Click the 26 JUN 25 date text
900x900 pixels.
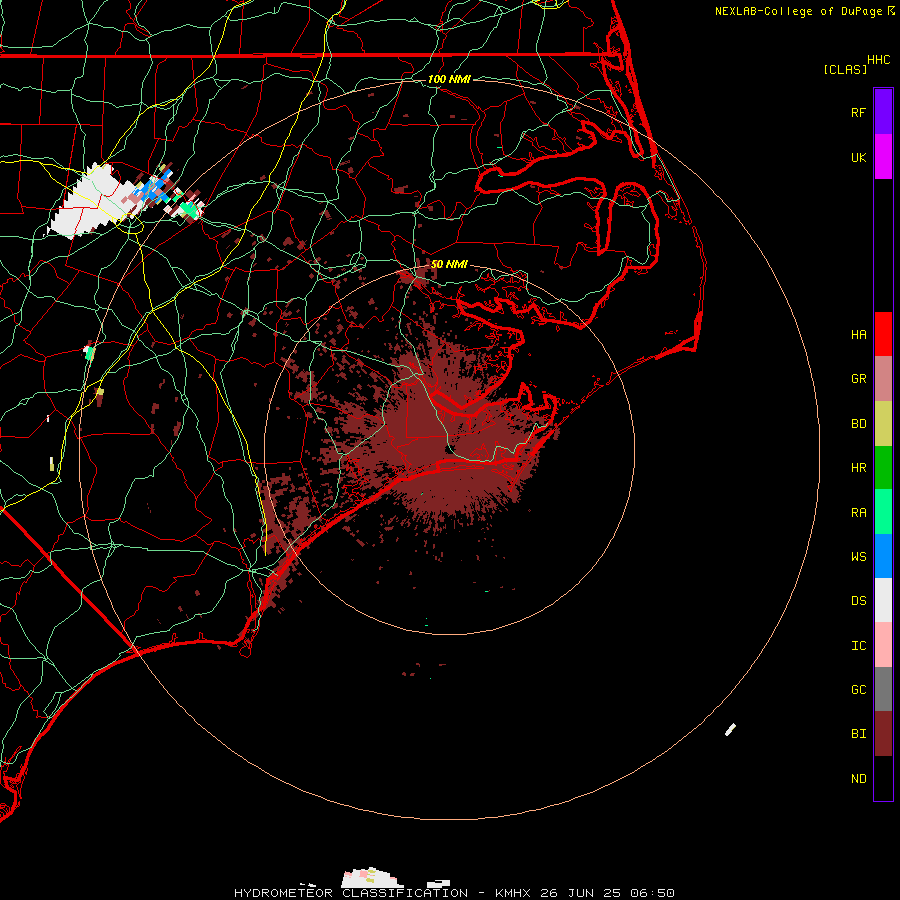pos(580,893)
